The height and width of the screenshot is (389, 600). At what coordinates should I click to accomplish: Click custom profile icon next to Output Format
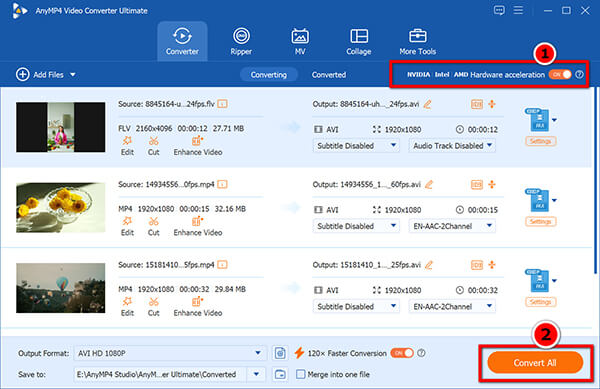280,353
